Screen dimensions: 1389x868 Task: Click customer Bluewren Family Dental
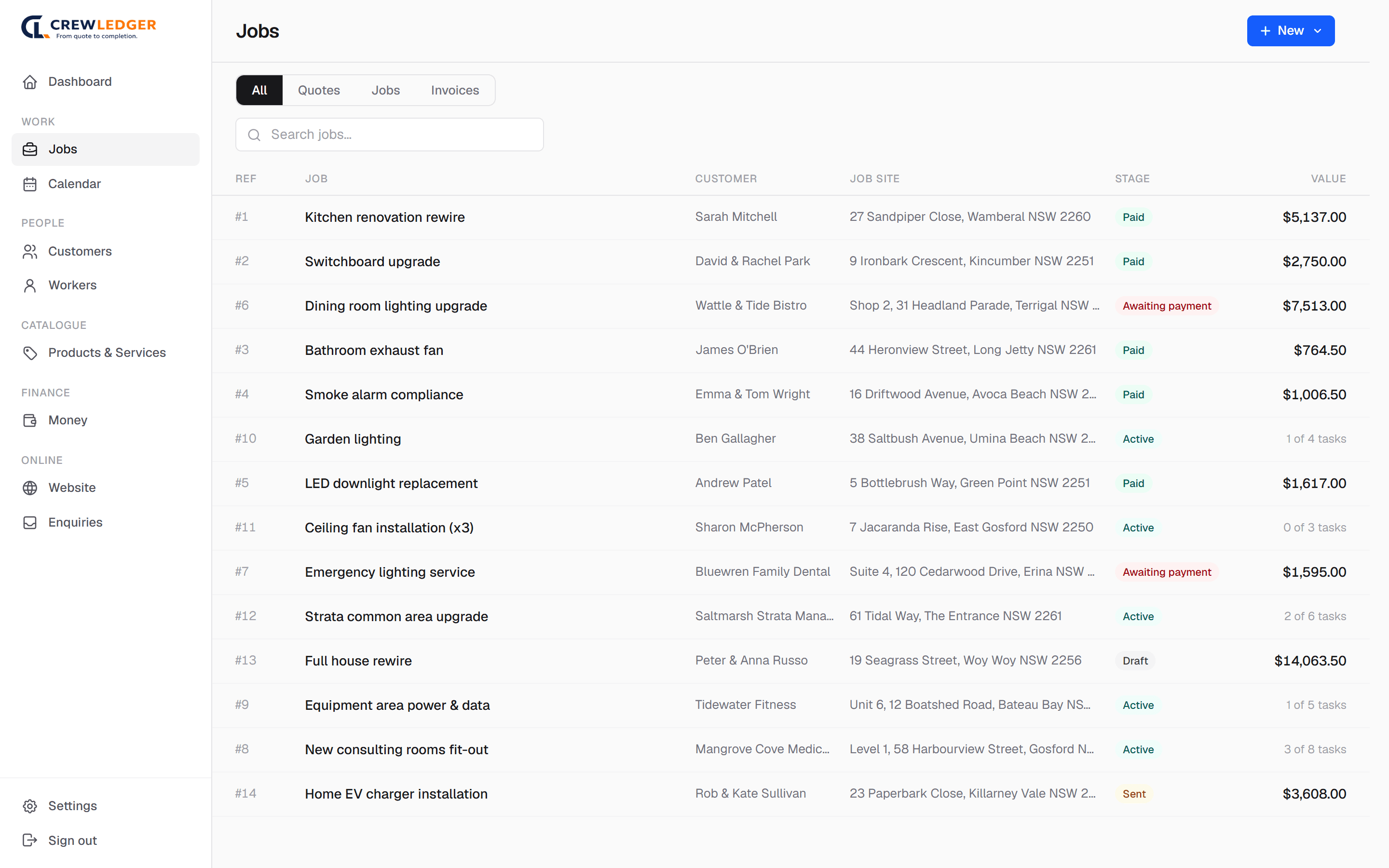(762, 572)
